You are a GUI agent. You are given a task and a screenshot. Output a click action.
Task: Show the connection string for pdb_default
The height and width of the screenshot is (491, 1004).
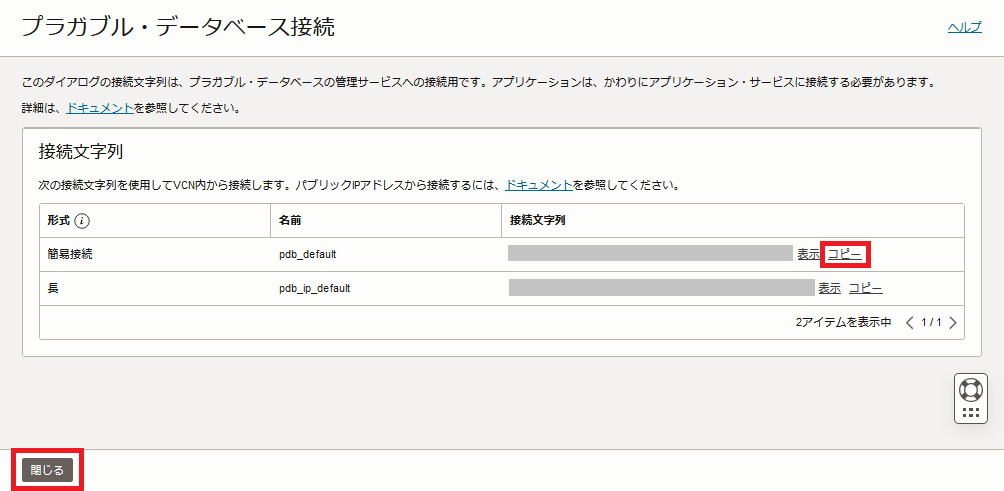tap(808, 254)
